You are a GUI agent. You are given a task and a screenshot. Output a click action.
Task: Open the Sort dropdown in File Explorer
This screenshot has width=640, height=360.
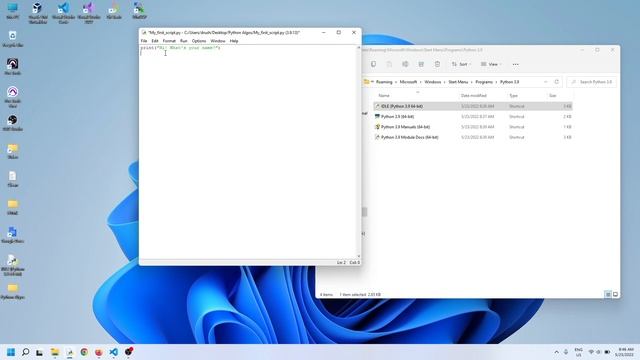point(461,64)
